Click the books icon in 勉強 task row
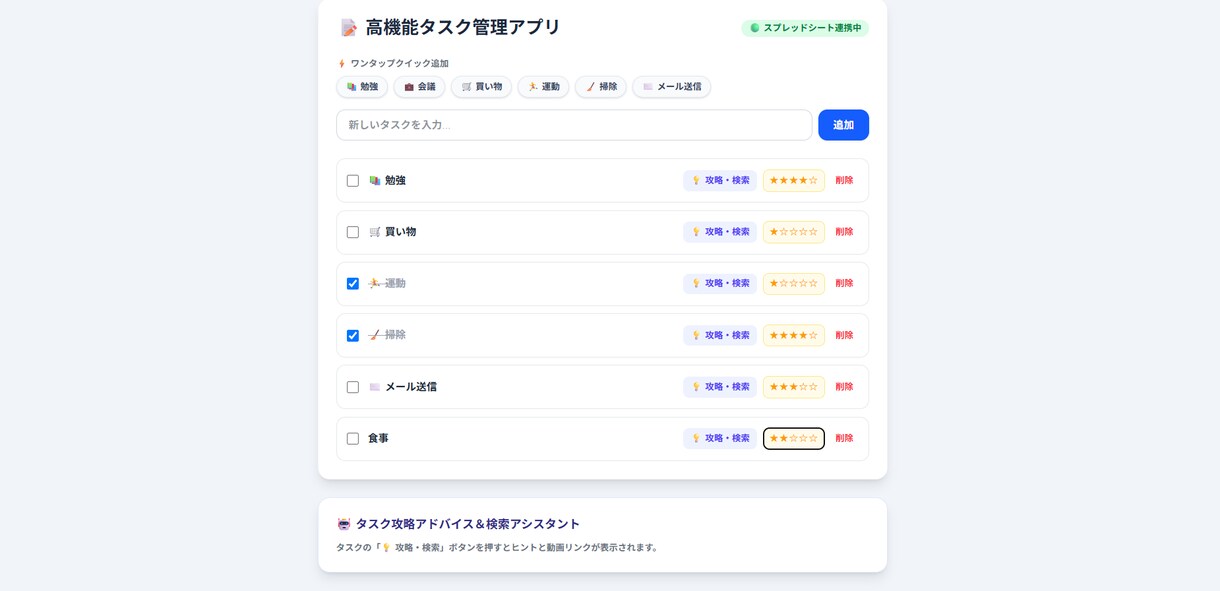The height and width of the screenshot is (591, 1220). pos(375,181)
